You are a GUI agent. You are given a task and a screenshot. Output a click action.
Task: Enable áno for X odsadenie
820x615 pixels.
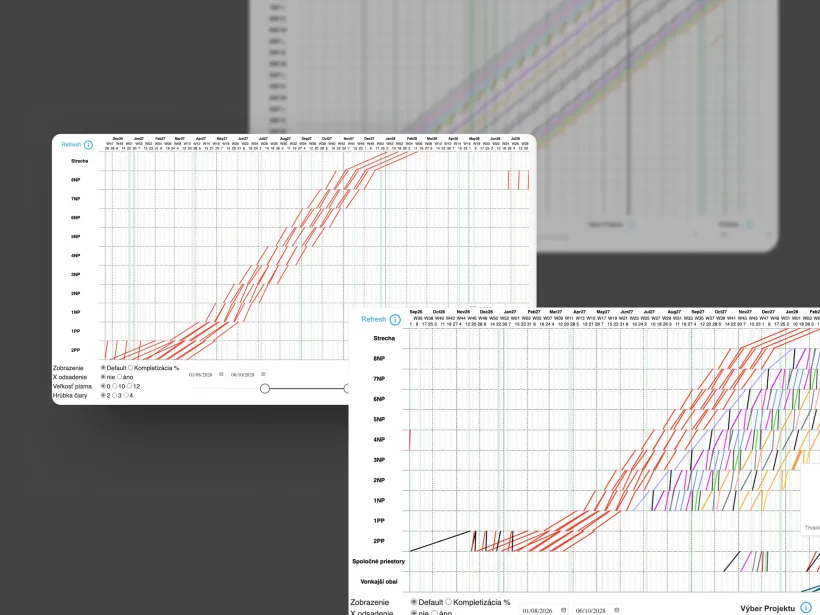click(118, 377)
